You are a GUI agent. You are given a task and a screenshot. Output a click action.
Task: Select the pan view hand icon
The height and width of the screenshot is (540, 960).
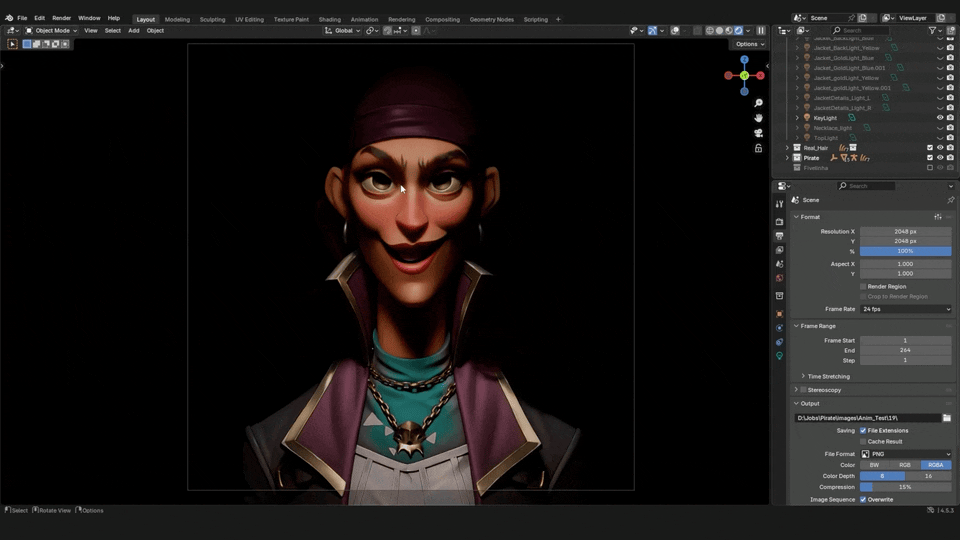(x=759, y=118)
